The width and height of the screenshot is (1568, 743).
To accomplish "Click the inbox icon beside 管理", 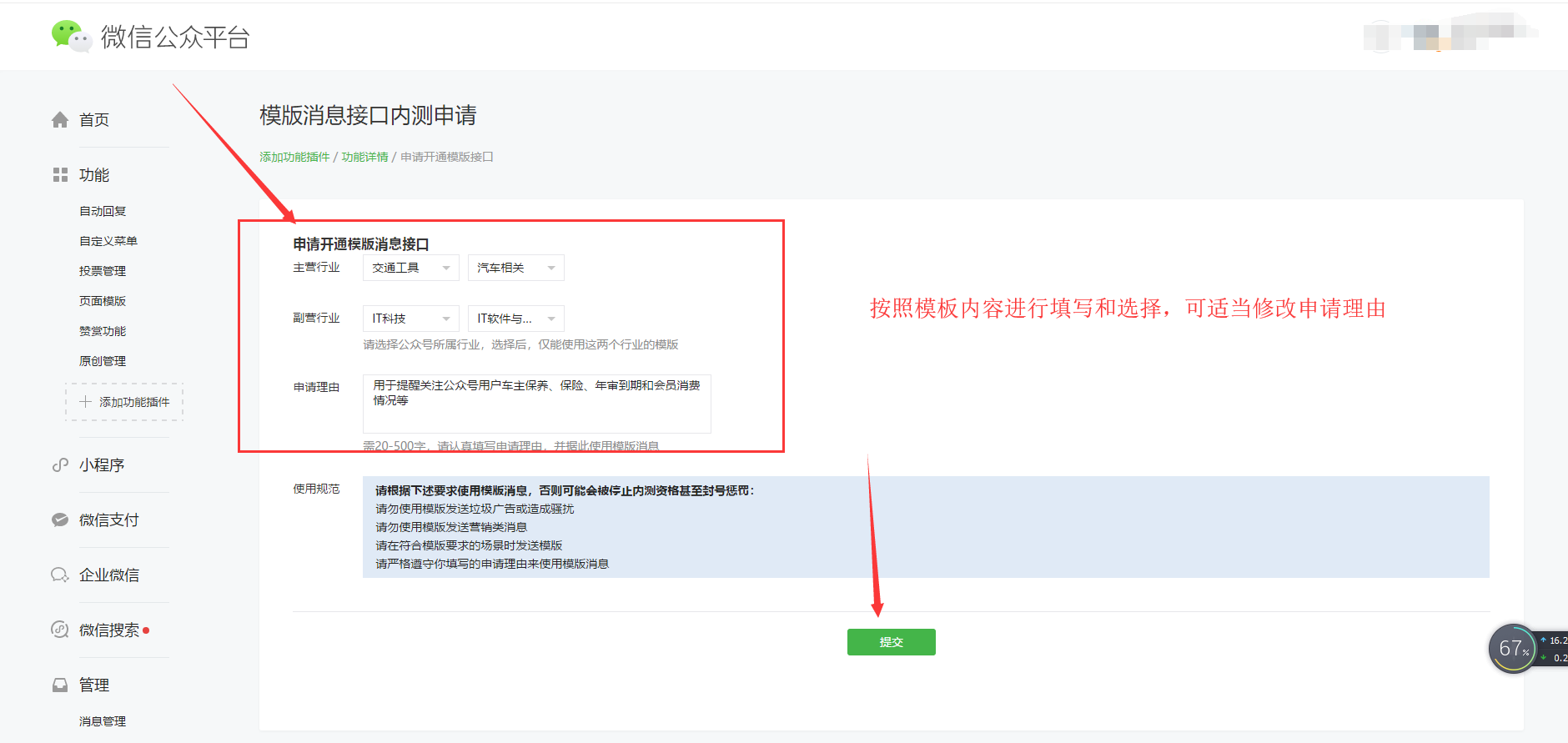I will coord(60,685).
